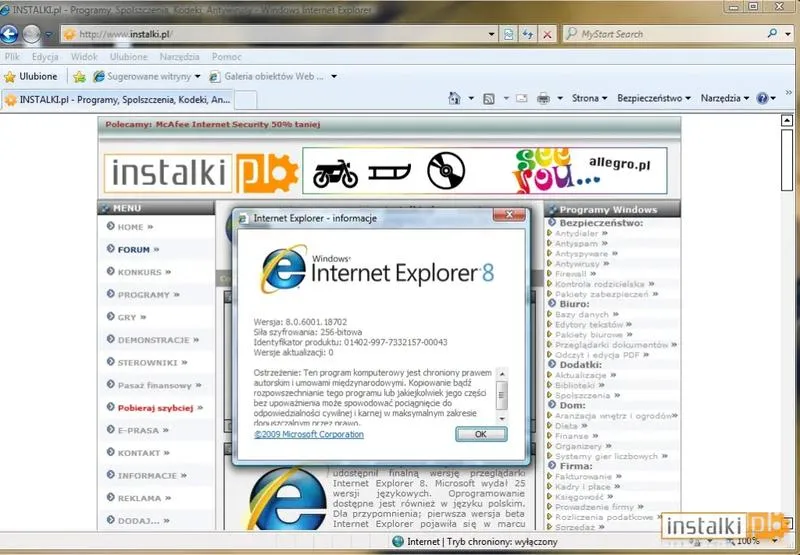Viewport: 800px width, 555px height.
Task: Open PROGRAMY from the site menu
Action: pyautogui.click(x=143, y=294)
